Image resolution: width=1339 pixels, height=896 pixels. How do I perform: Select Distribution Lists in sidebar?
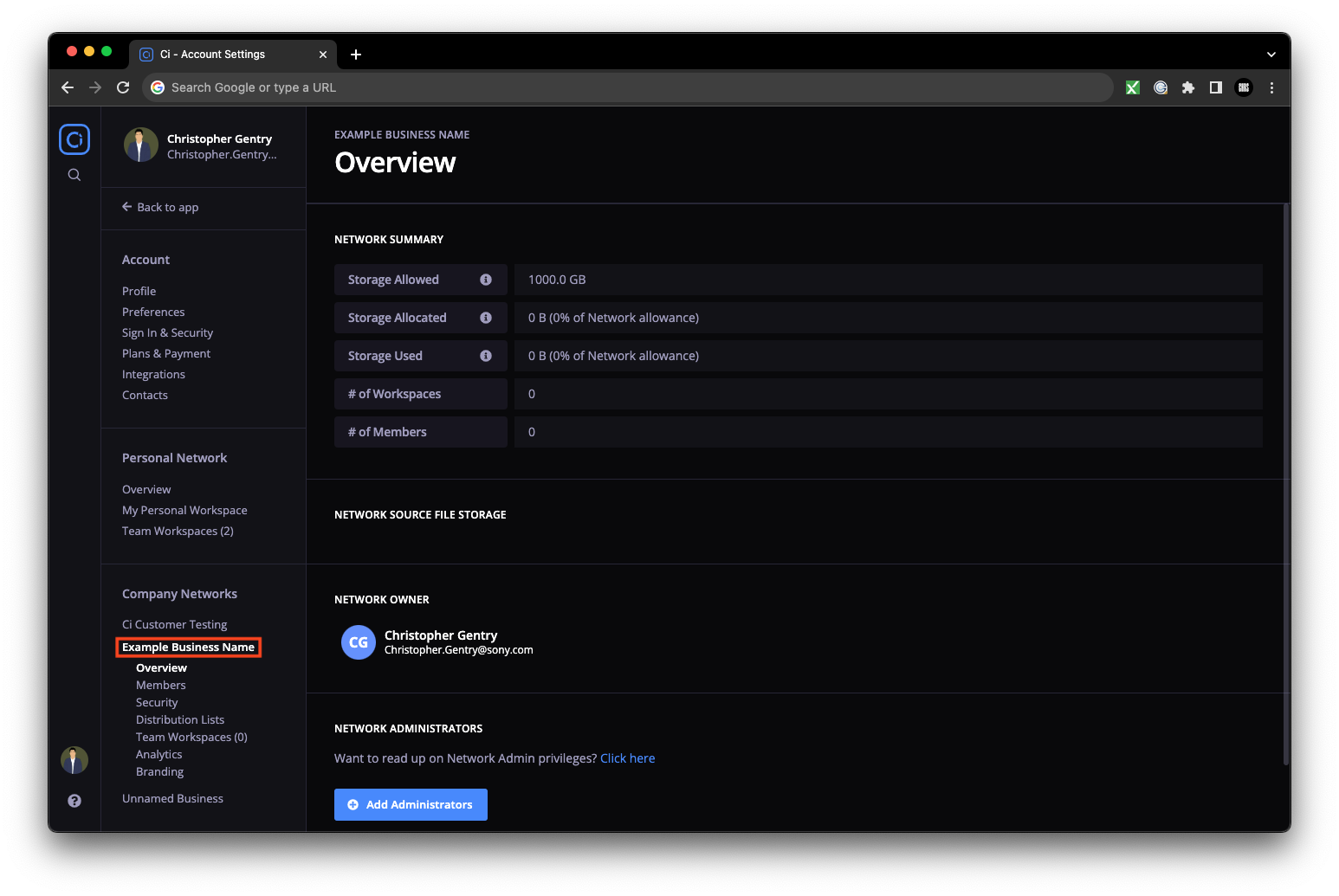[180, 719]
